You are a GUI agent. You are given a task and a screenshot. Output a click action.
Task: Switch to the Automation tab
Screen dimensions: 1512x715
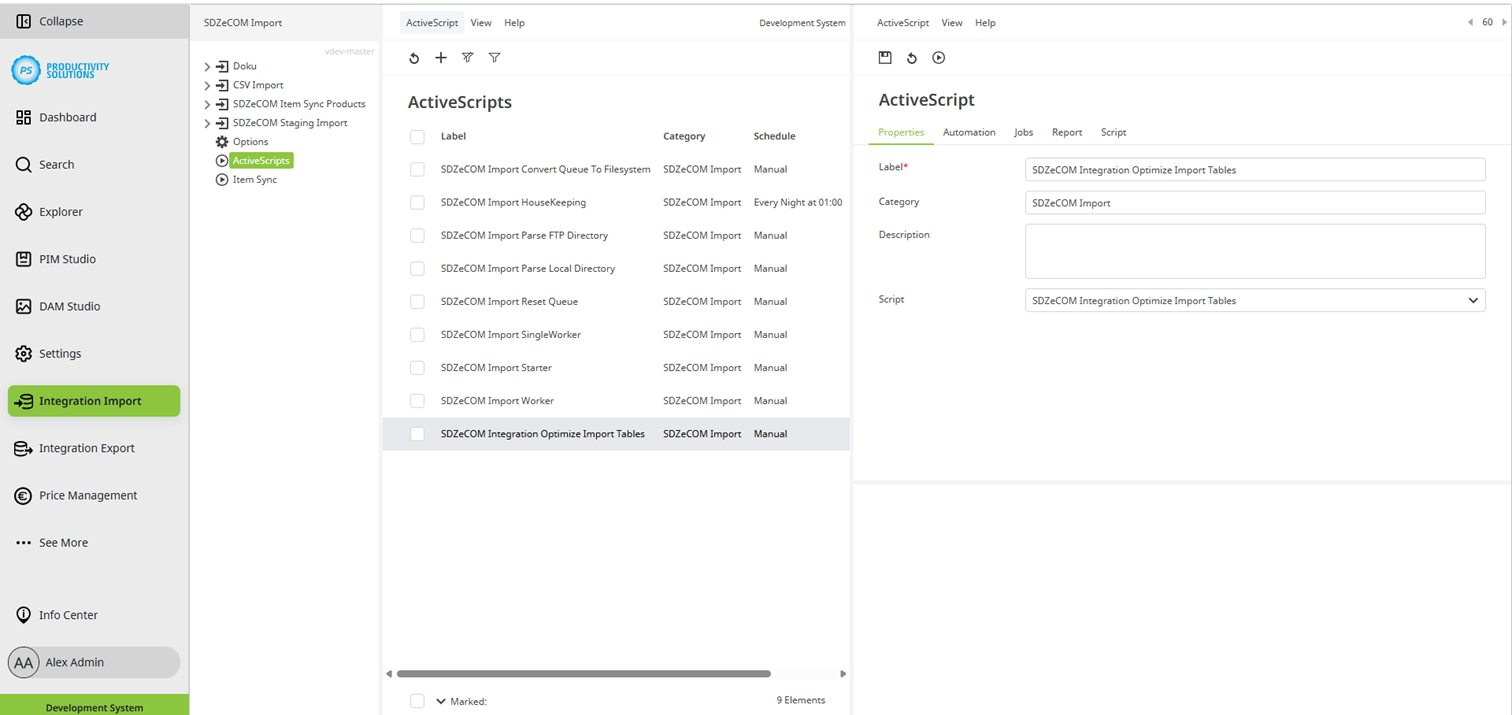point(969,131)
